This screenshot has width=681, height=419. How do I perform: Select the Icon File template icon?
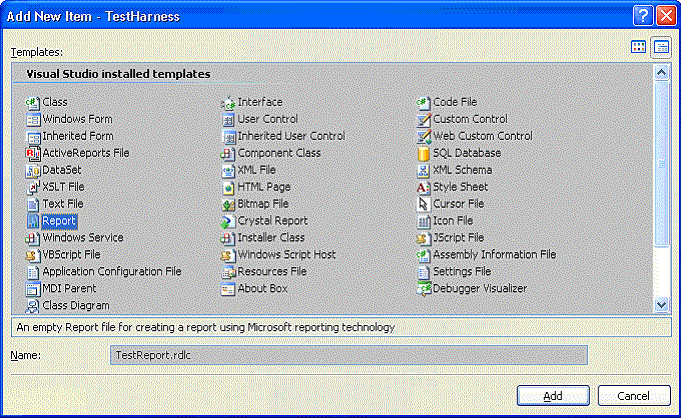(423, 221)
